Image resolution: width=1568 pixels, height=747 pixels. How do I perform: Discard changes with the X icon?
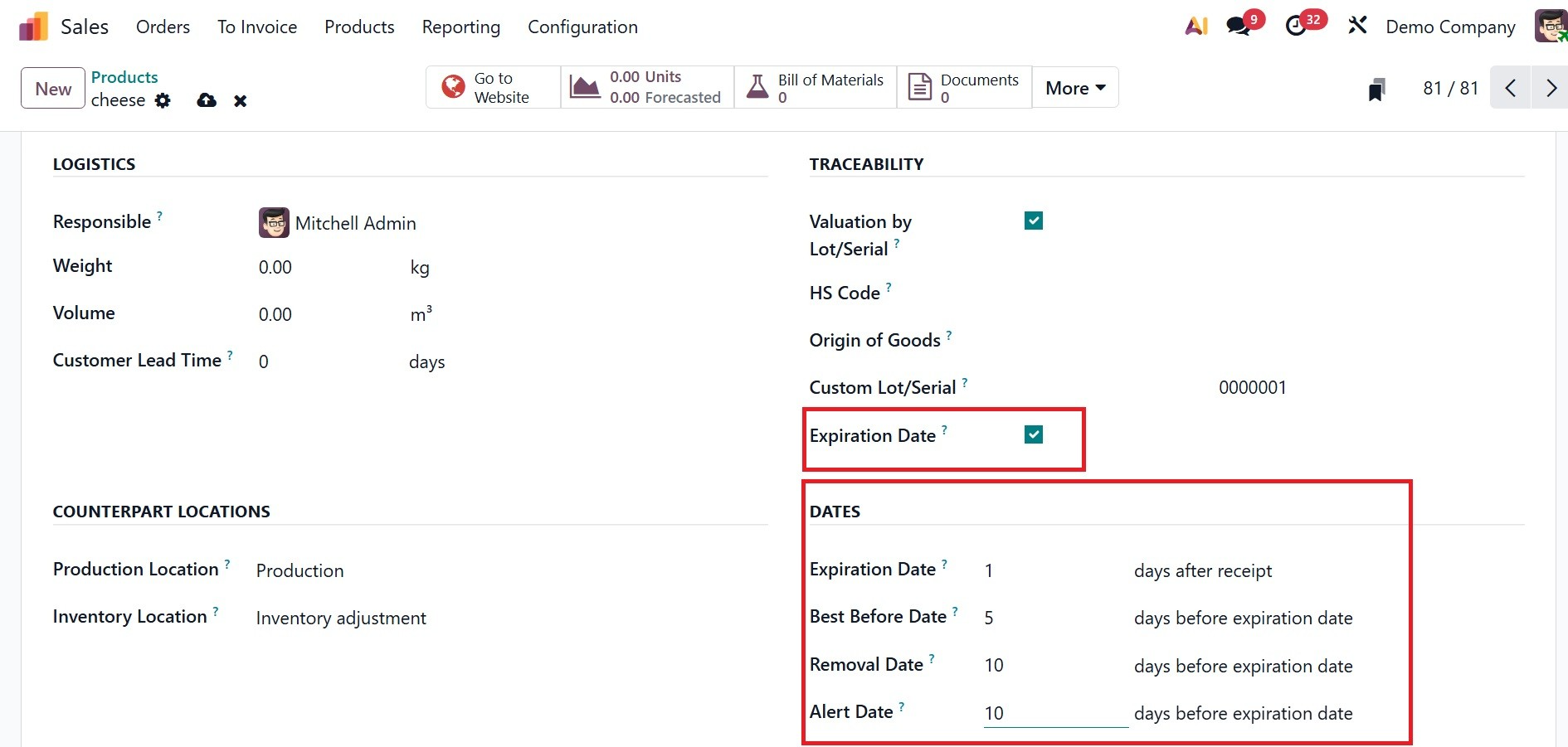pos(241,100)
